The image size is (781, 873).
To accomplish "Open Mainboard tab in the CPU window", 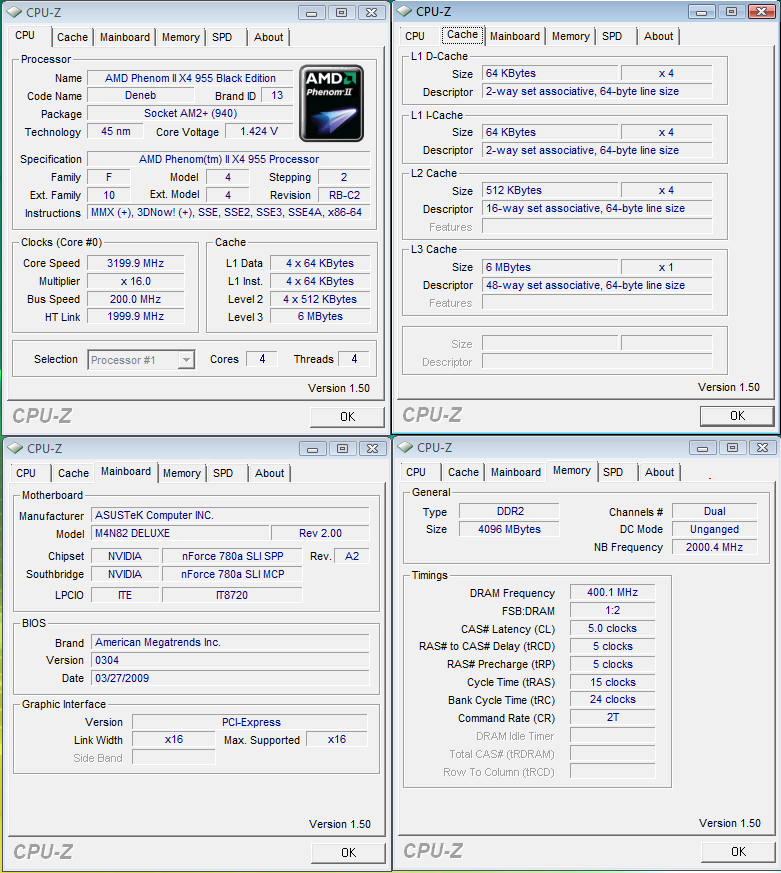I will (125, 37).
